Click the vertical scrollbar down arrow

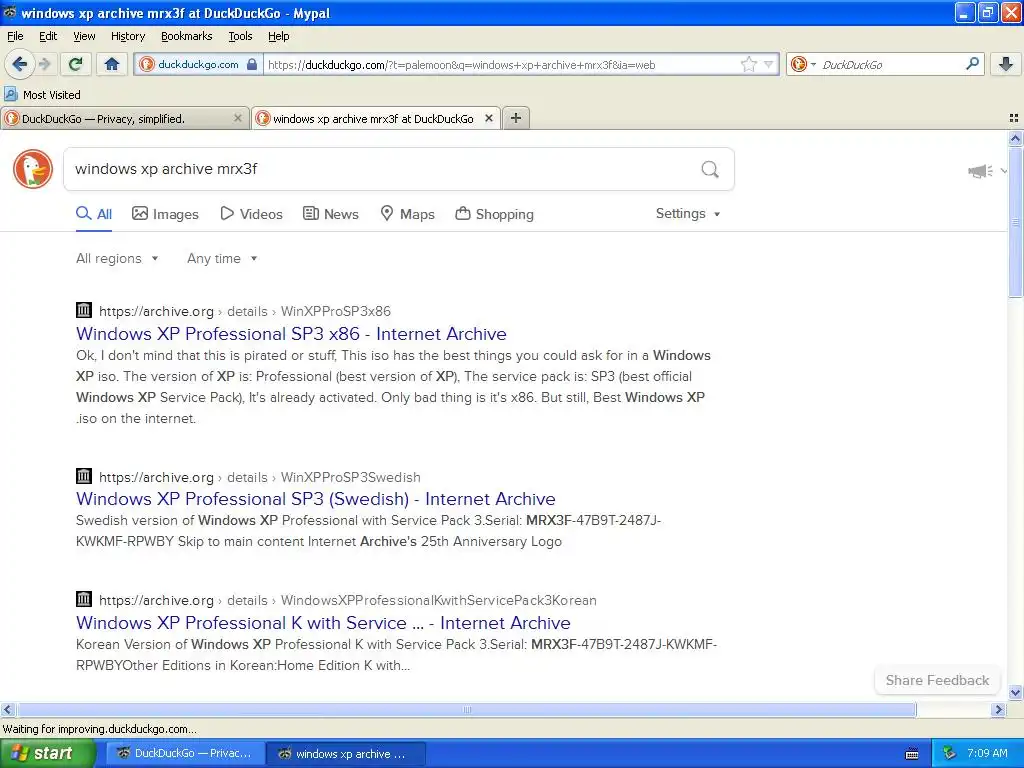point(1015,692)
